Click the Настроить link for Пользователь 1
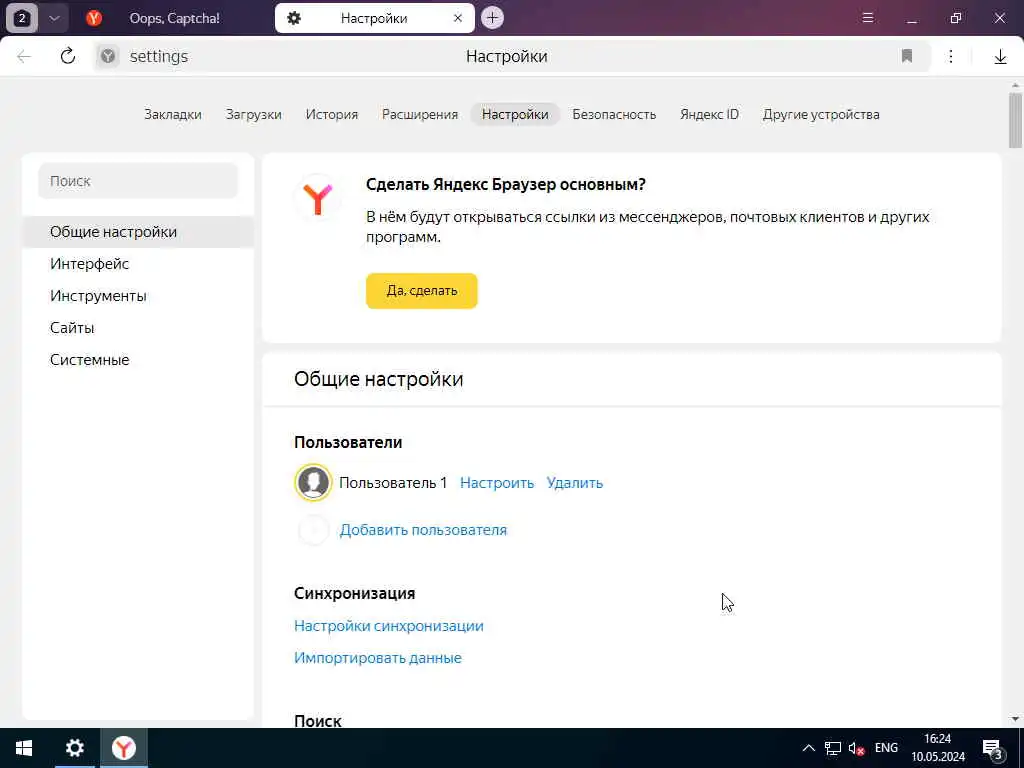Viewport: 1024px width, 768px height. coord(497,483)
